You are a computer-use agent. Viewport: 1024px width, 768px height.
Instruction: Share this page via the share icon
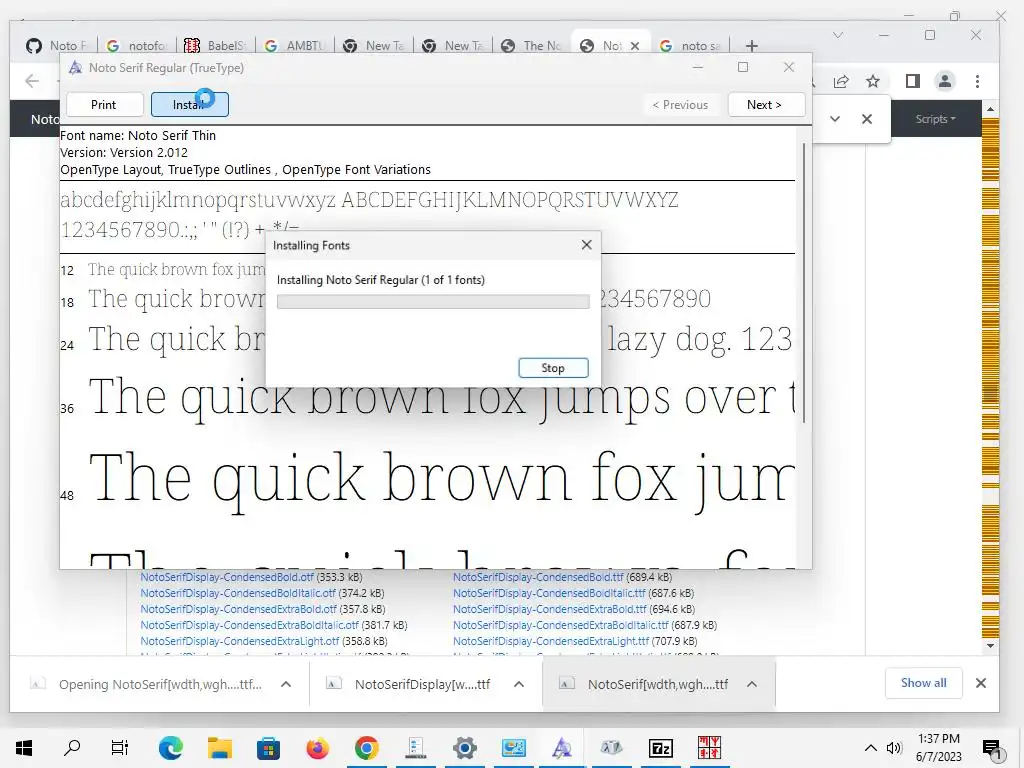(x=841, y=81)
